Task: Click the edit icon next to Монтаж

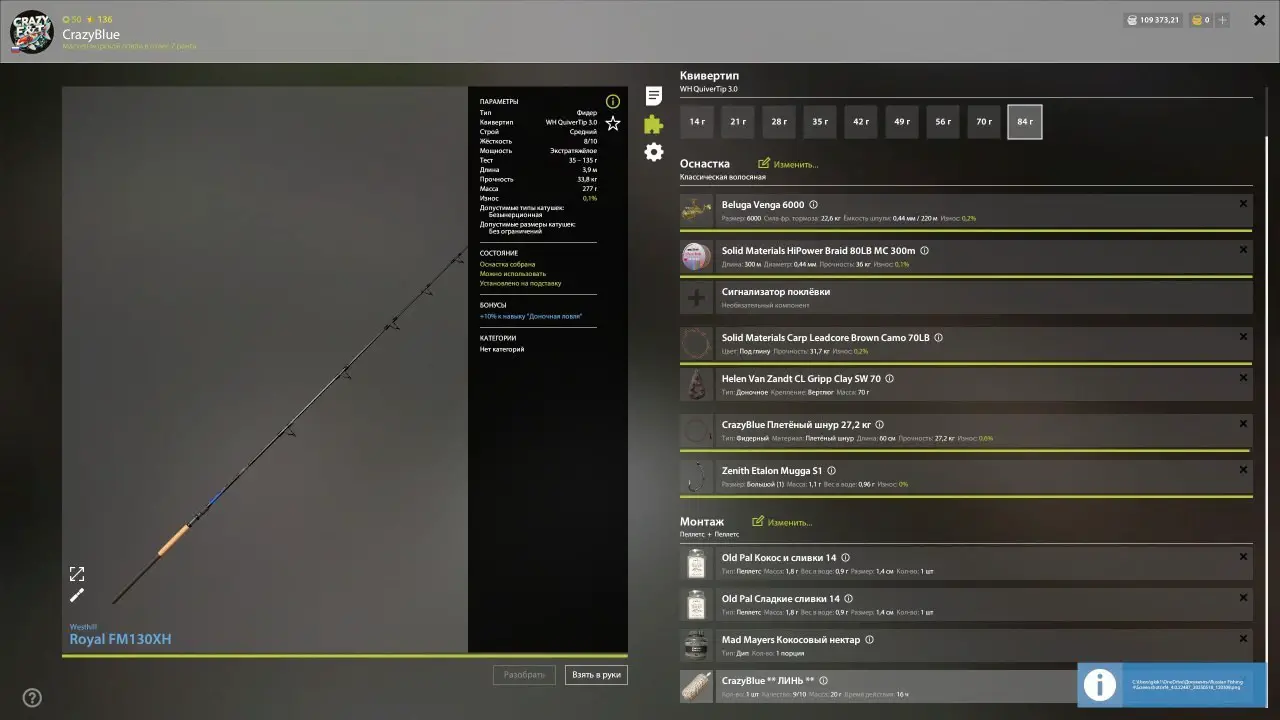Action: [758, 522]
